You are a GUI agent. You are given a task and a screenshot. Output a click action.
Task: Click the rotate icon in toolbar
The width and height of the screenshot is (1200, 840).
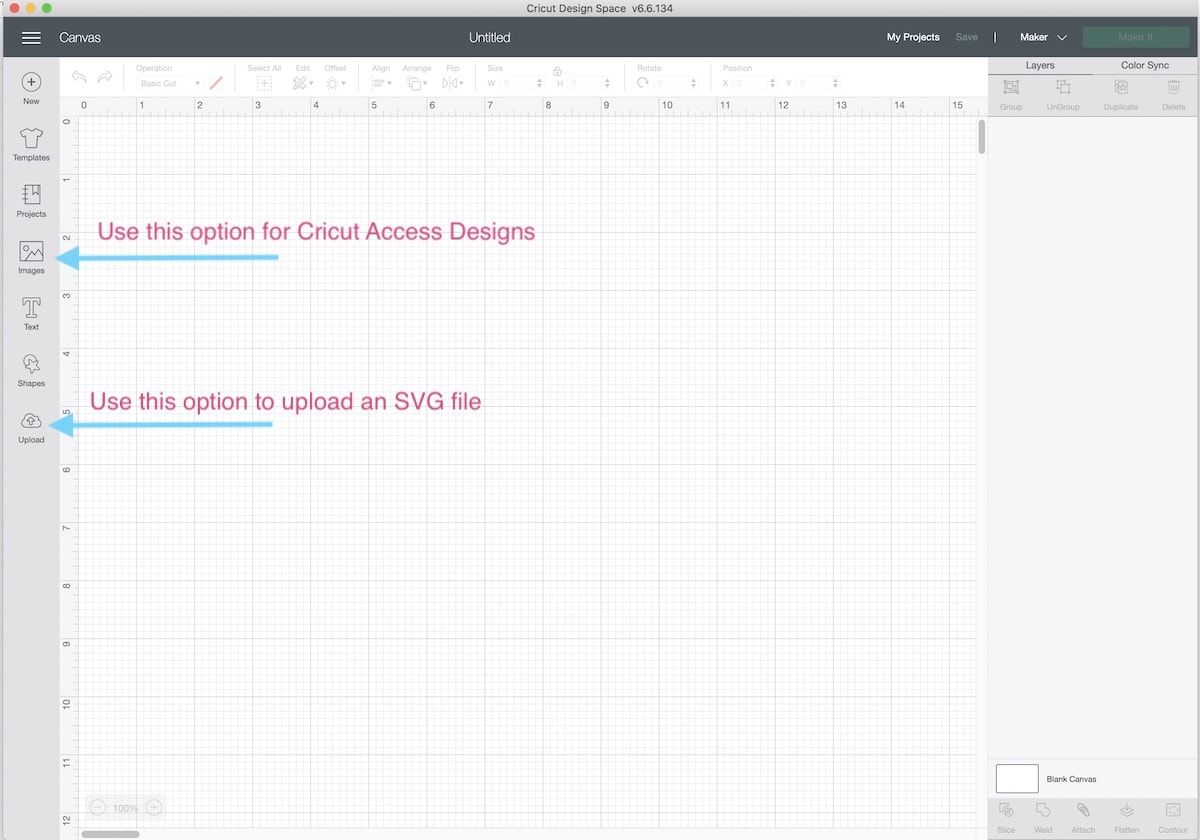tap(643, 83)
